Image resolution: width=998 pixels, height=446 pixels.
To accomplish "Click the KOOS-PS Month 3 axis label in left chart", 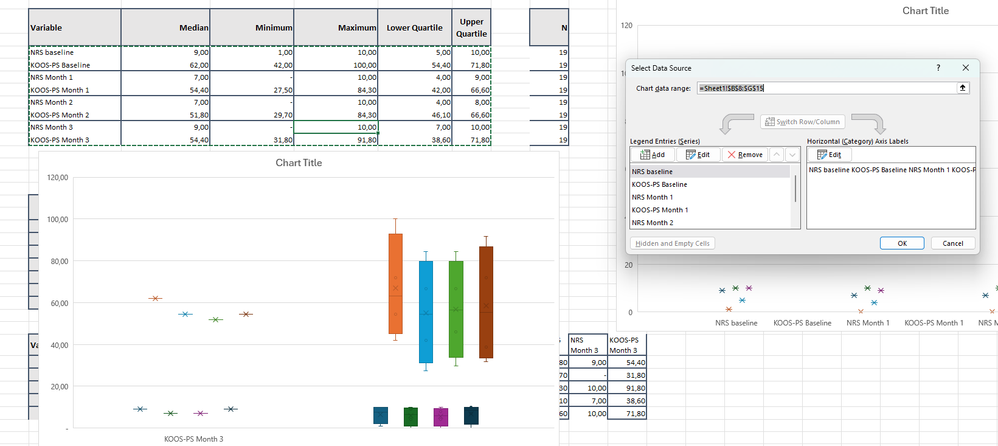I will coord(193,439).
